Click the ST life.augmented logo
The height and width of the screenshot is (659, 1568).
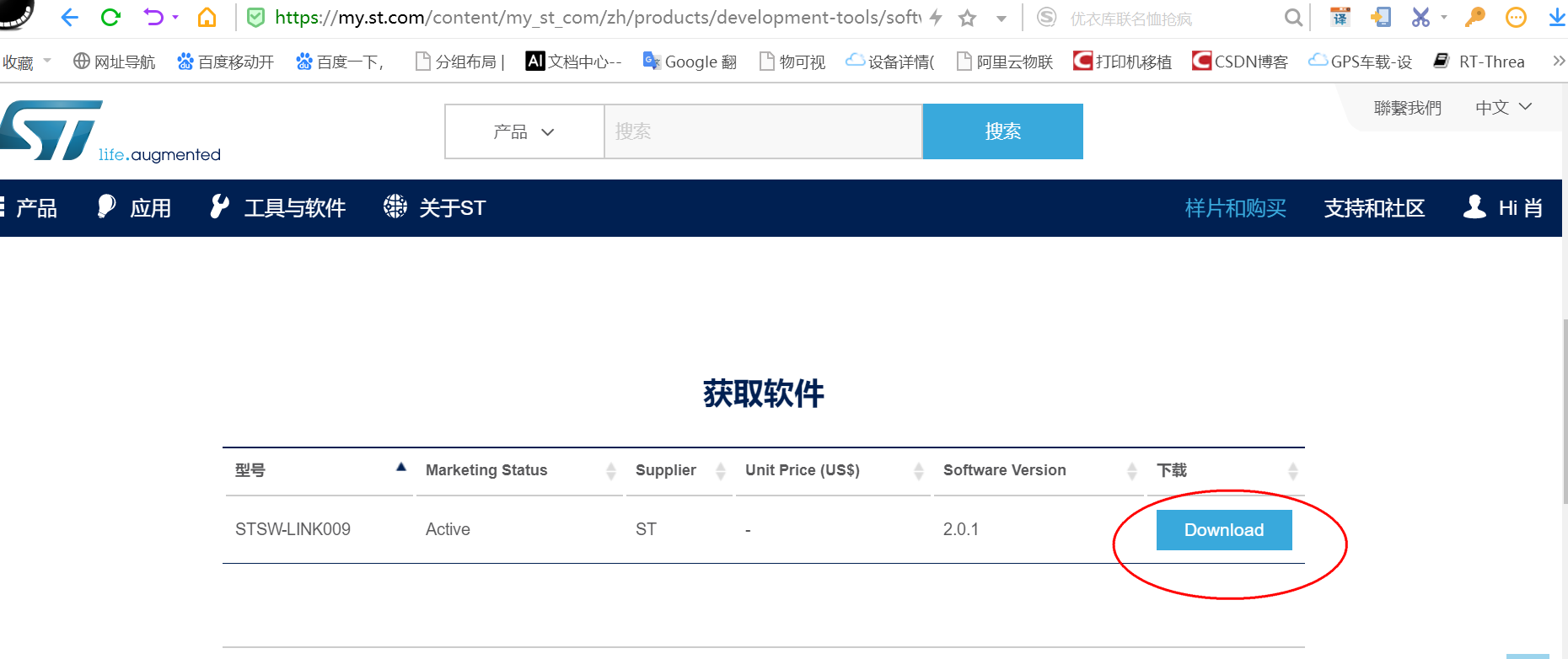(110, 131)
